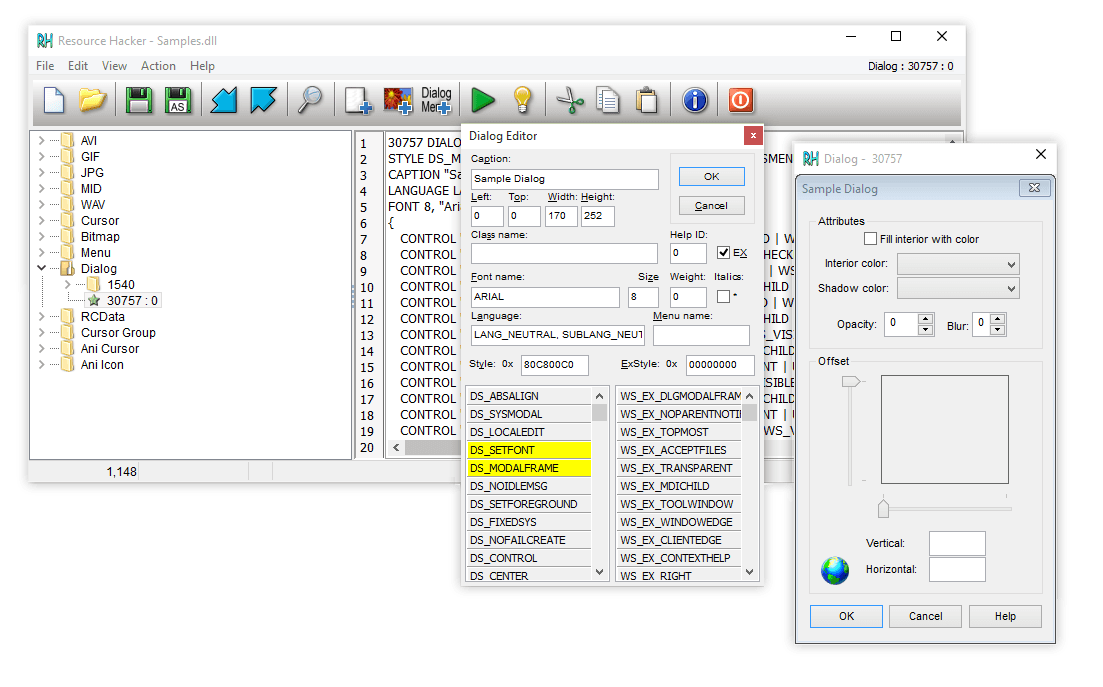Decrease the Blur spinner value
Image resolution: width=1103 pixels, height=687 pixels.
point(997,330)
